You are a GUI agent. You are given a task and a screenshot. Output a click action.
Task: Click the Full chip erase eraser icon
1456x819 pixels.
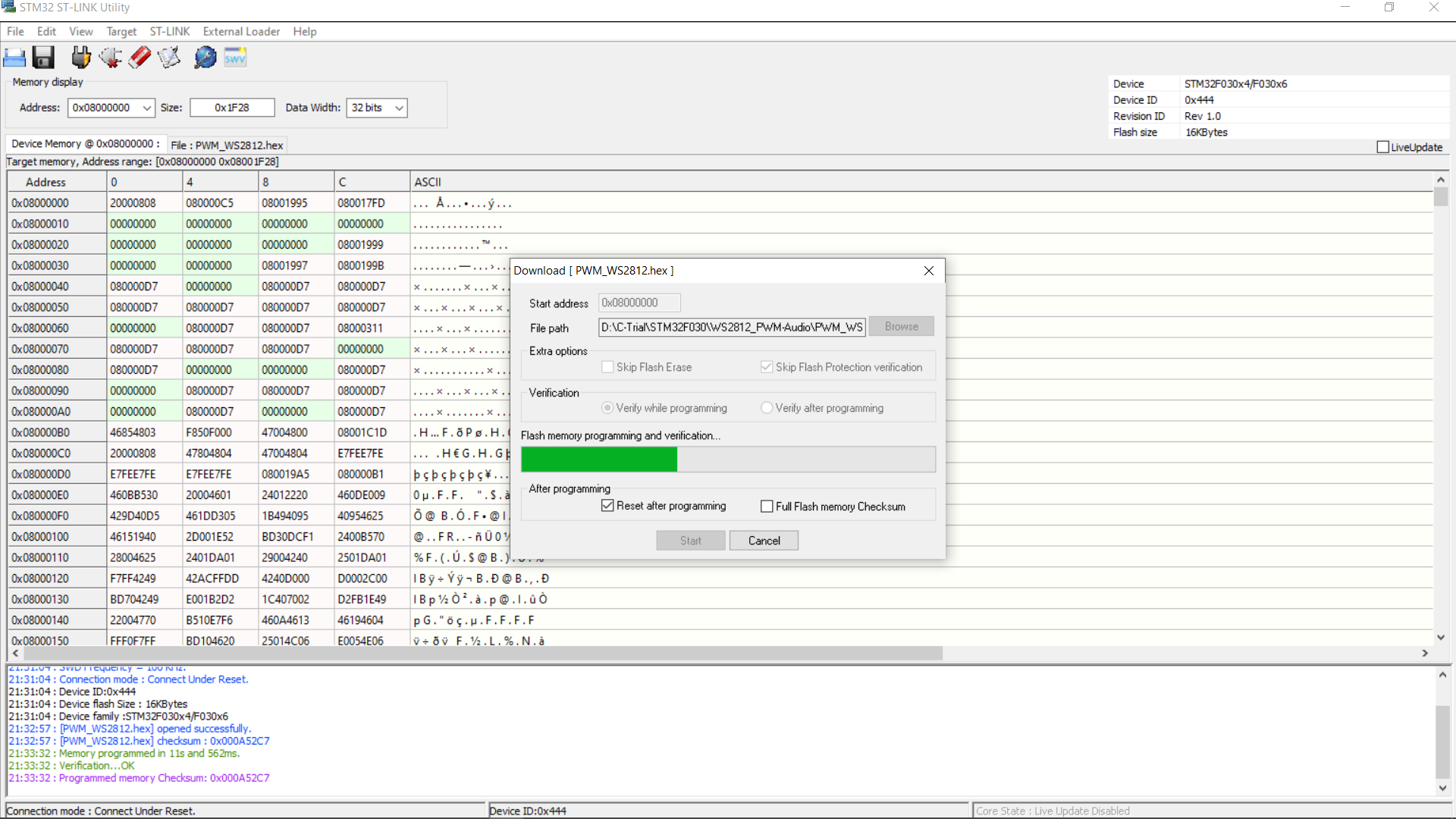coord(140,58)
